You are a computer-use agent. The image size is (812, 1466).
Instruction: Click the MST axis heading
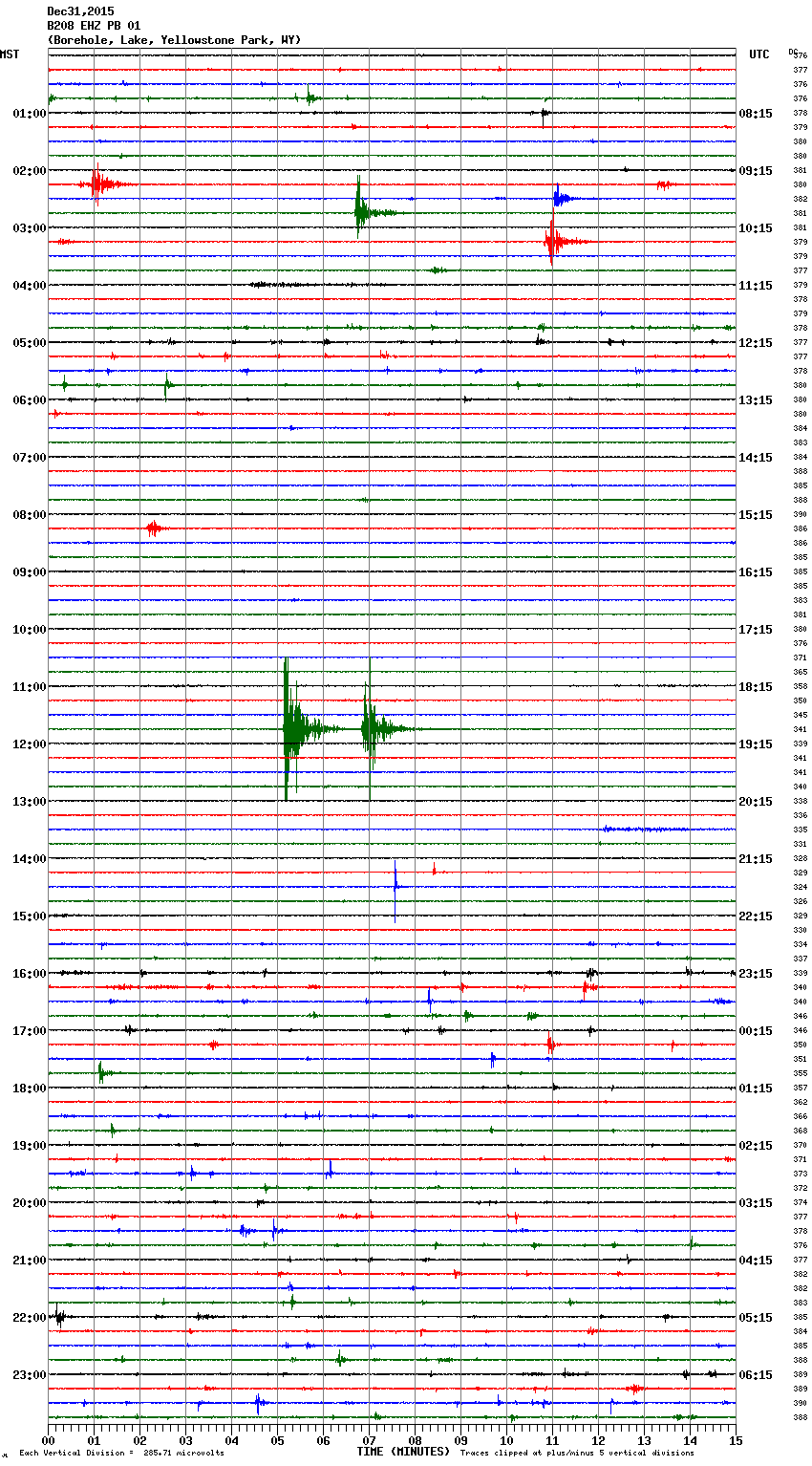point(10,54)
